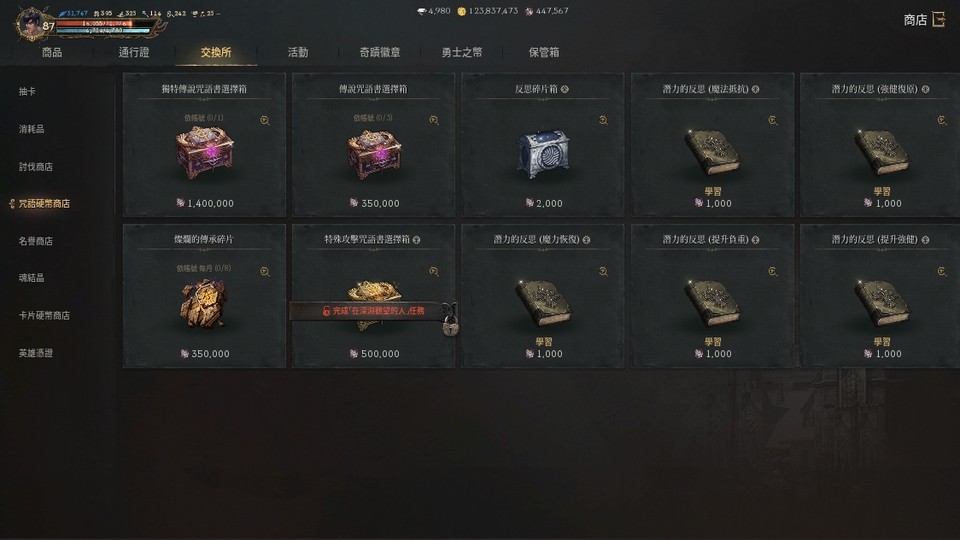Open the 通行證 tab

[x=134, y=53]
